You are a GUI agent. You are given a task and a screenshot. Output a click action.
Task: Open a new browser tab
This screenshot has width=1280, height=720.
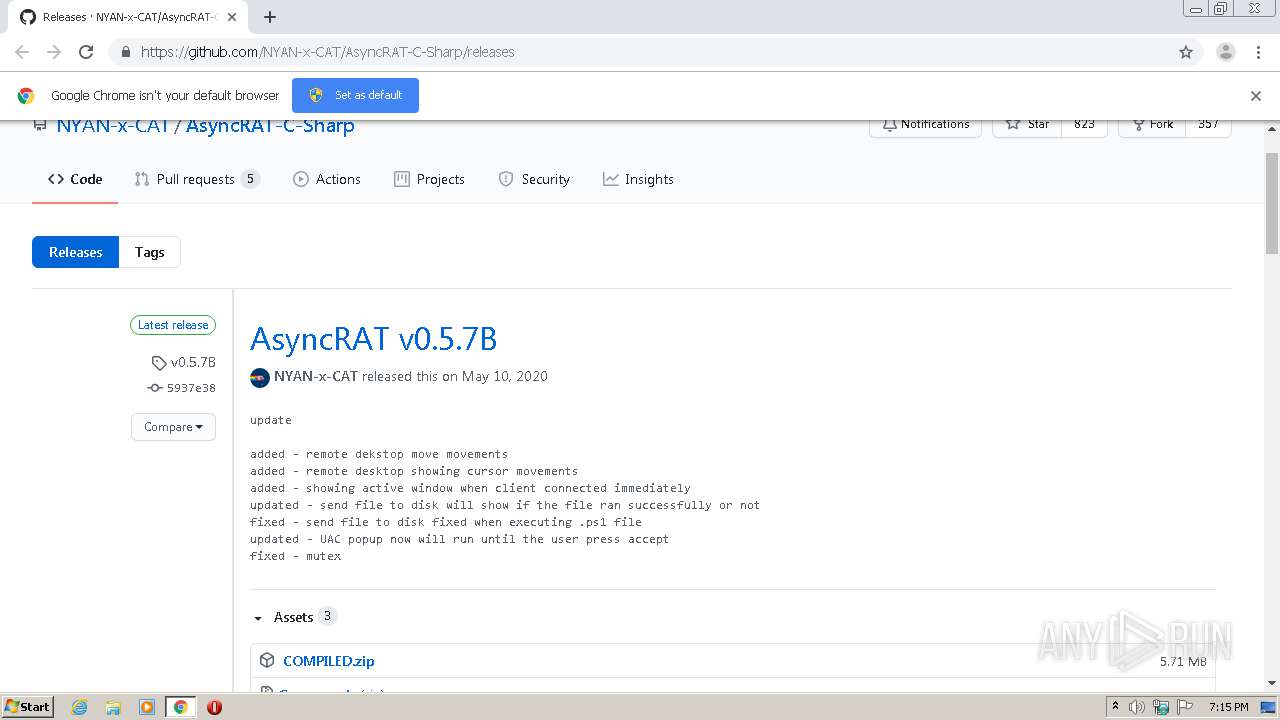pyautogui.click(x=270, y=17)
